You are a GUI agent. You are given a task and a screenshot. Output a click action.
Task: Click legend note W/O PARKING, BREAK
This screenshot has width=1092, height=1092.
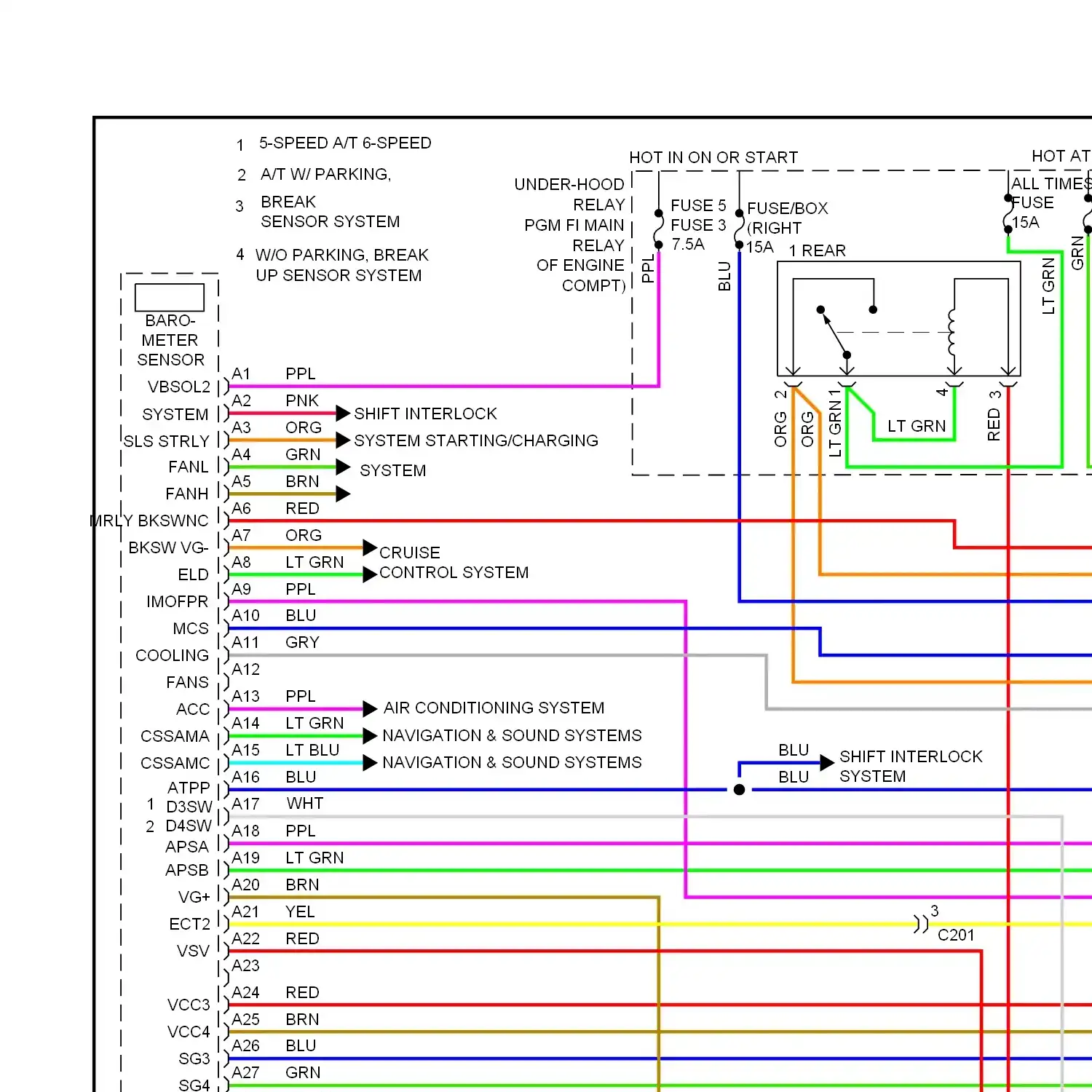(341, 256)
